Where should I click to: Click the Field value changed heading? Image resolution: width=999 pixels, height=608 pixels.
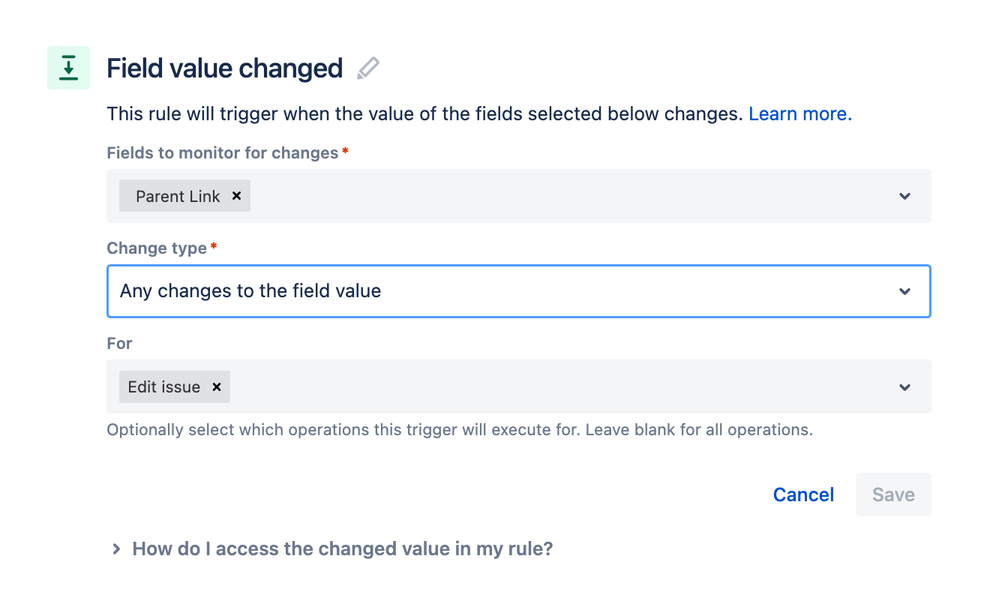(224, 68)
